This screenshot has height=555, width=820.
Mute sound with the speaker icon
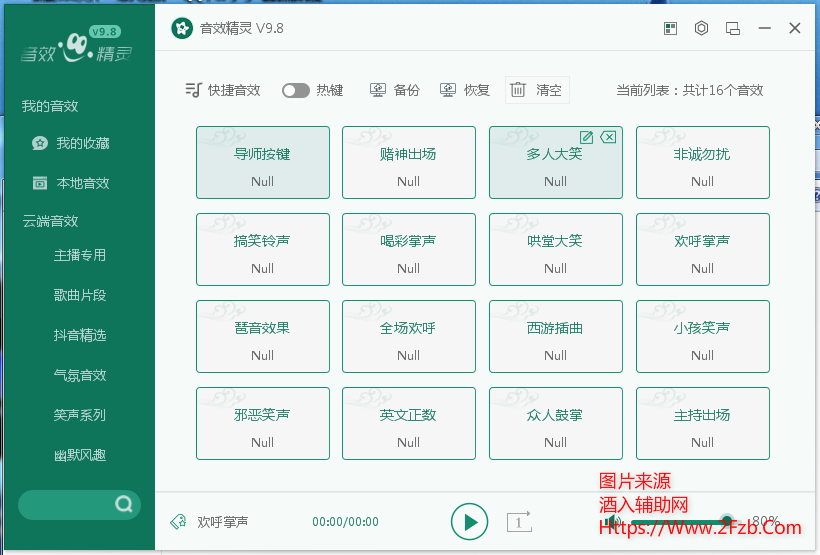tap(612, 522)
